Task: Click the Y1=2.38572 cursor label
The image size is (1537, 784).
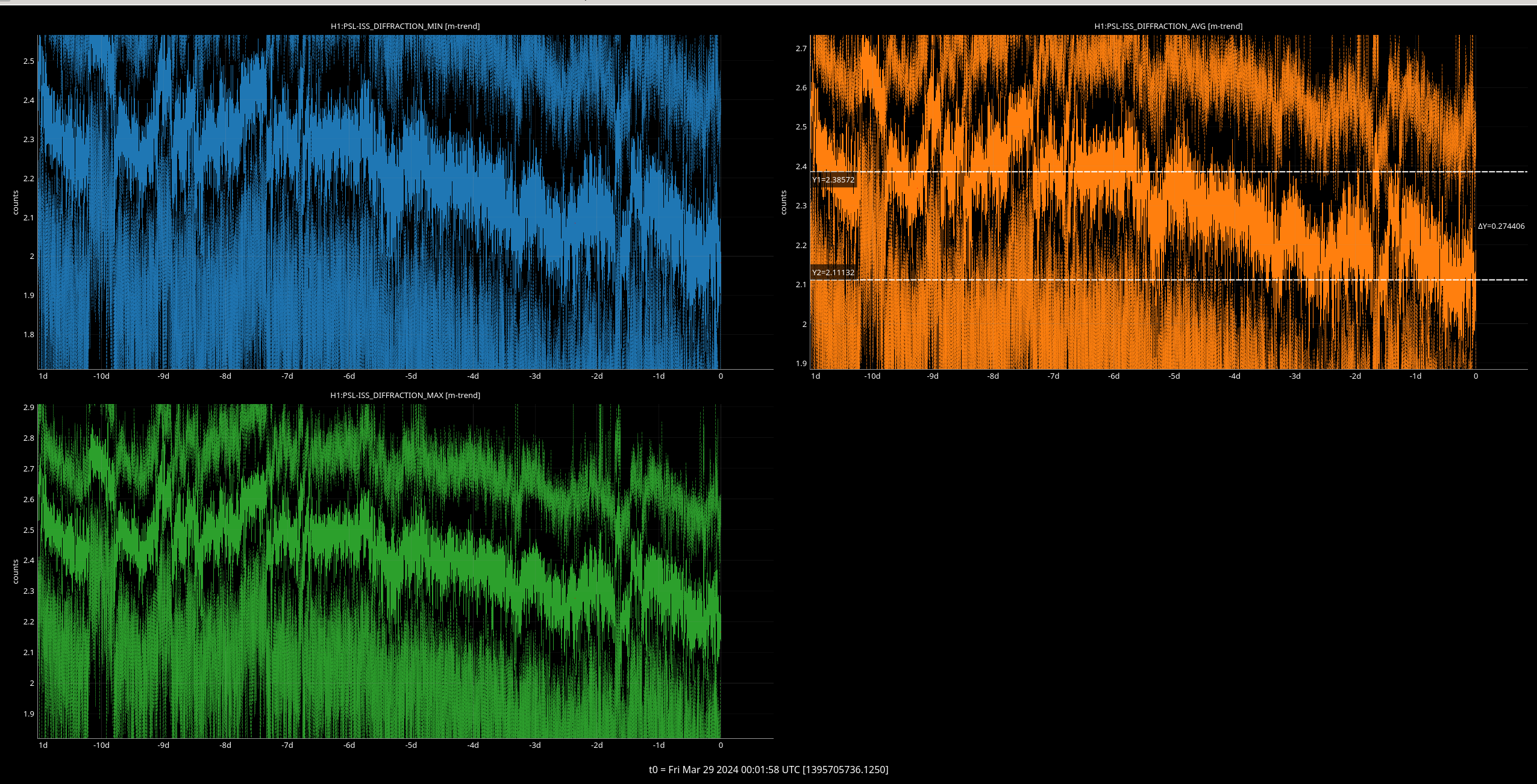Action: (x=833, y=179)
